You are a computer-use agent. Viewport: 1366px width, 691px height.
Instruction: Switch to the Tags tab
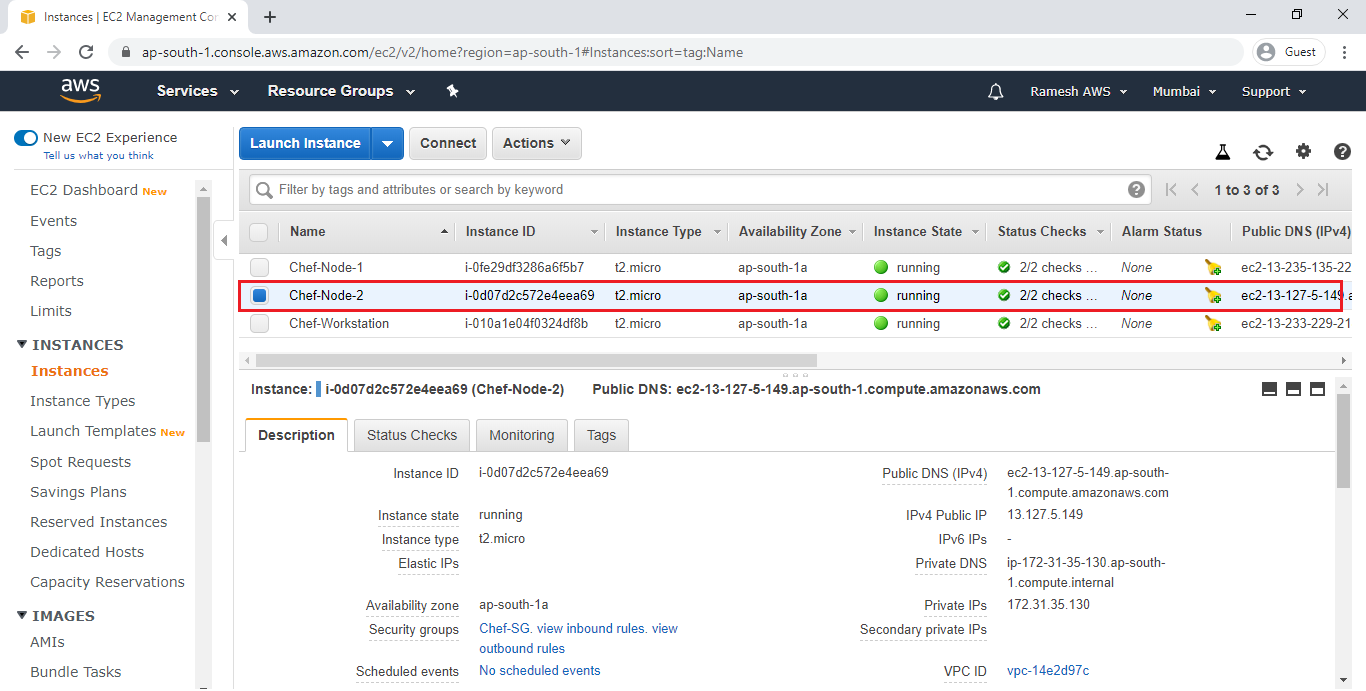click(x=601, y=435)
